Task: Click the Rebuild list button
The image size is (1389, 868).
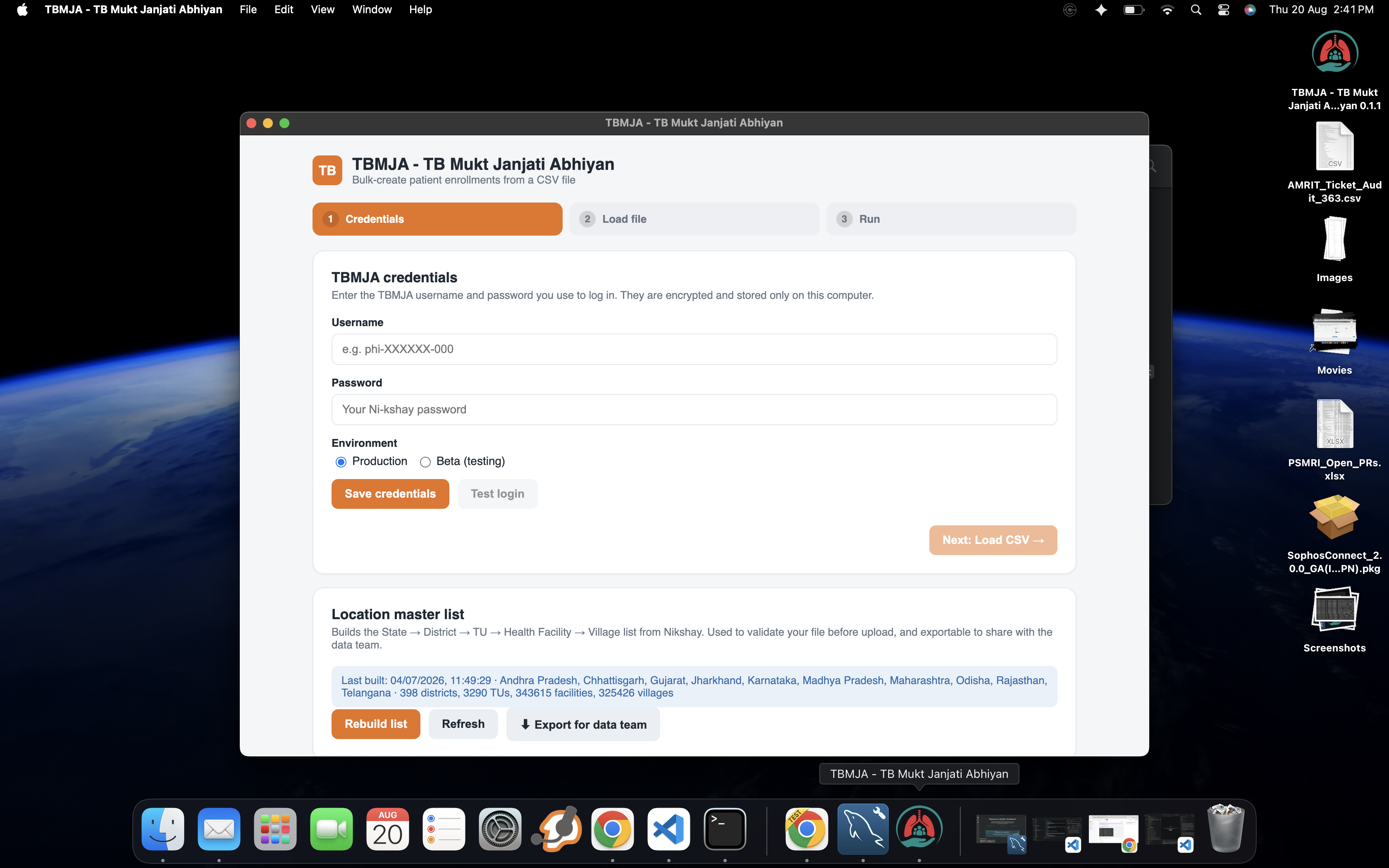Action: coord(376,724)
